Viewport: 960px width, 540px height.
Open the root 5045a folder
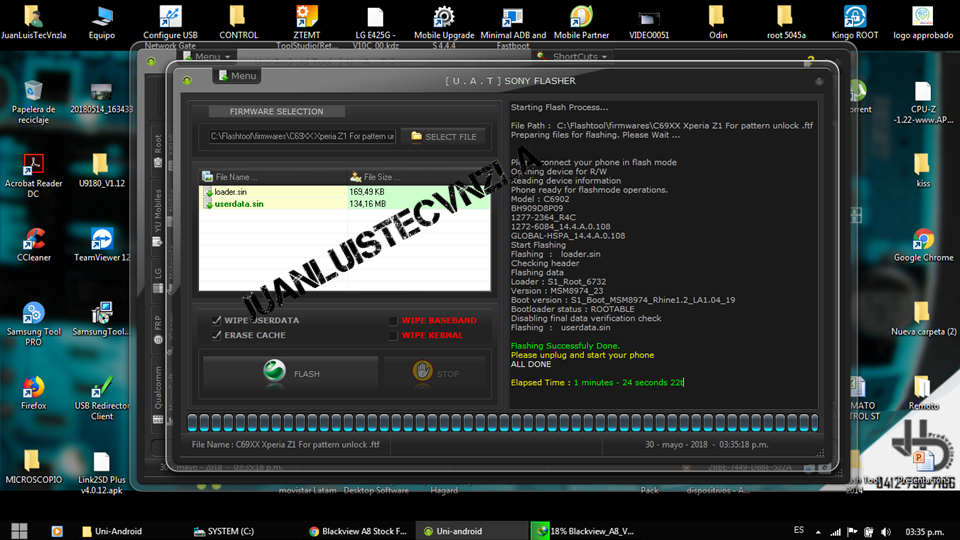[786, 22]
